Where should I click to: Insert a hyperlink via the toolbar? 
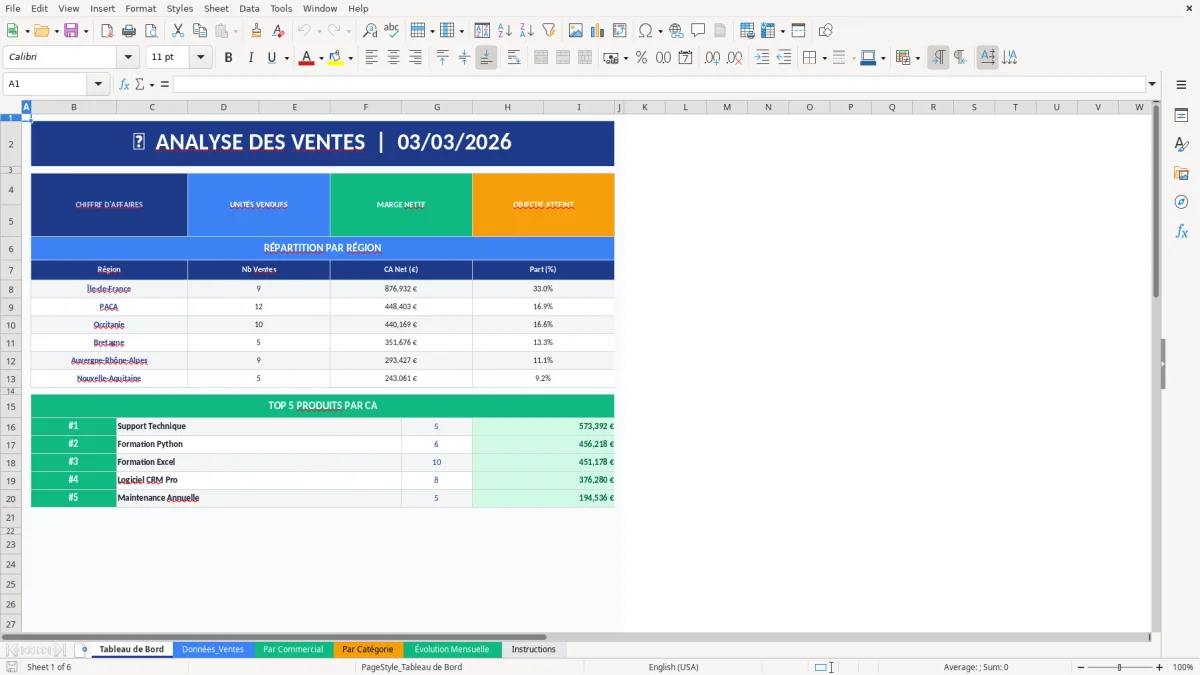[x=675, y=30]
